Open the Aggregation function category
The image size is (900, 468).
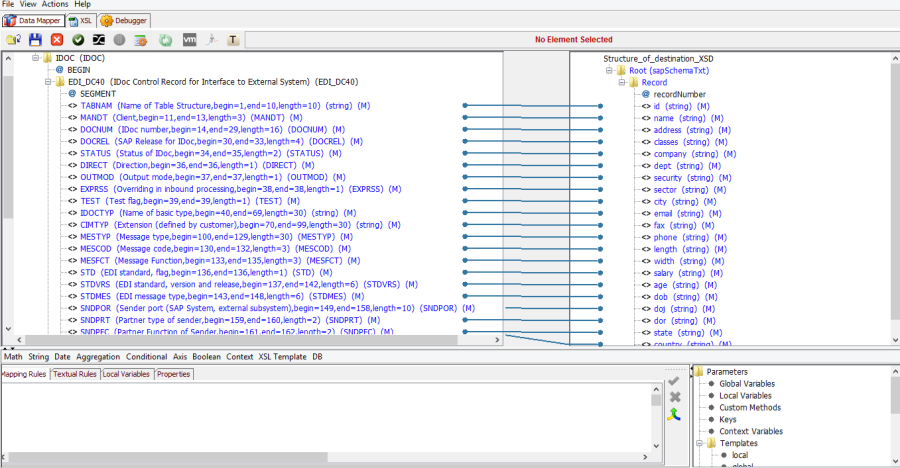pyautogui.click(x=98, y=356)
